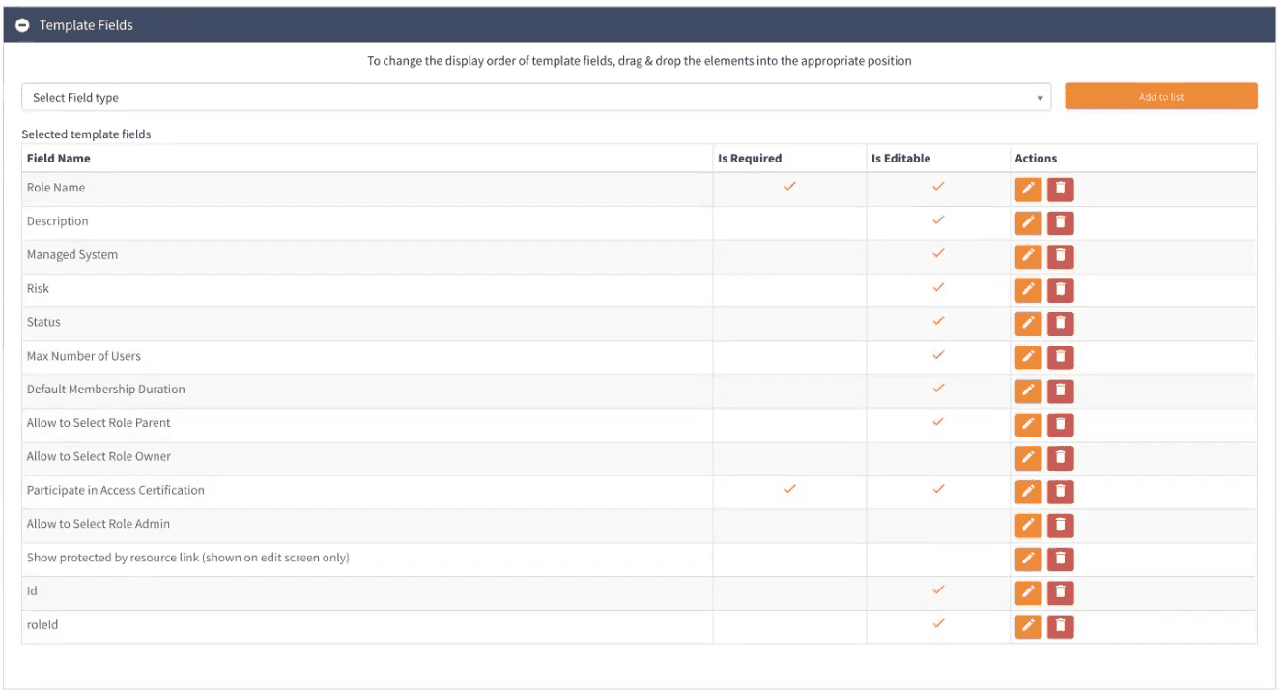
Task: Collapse the Template Fields panel
Action: [x=22, y=25]
